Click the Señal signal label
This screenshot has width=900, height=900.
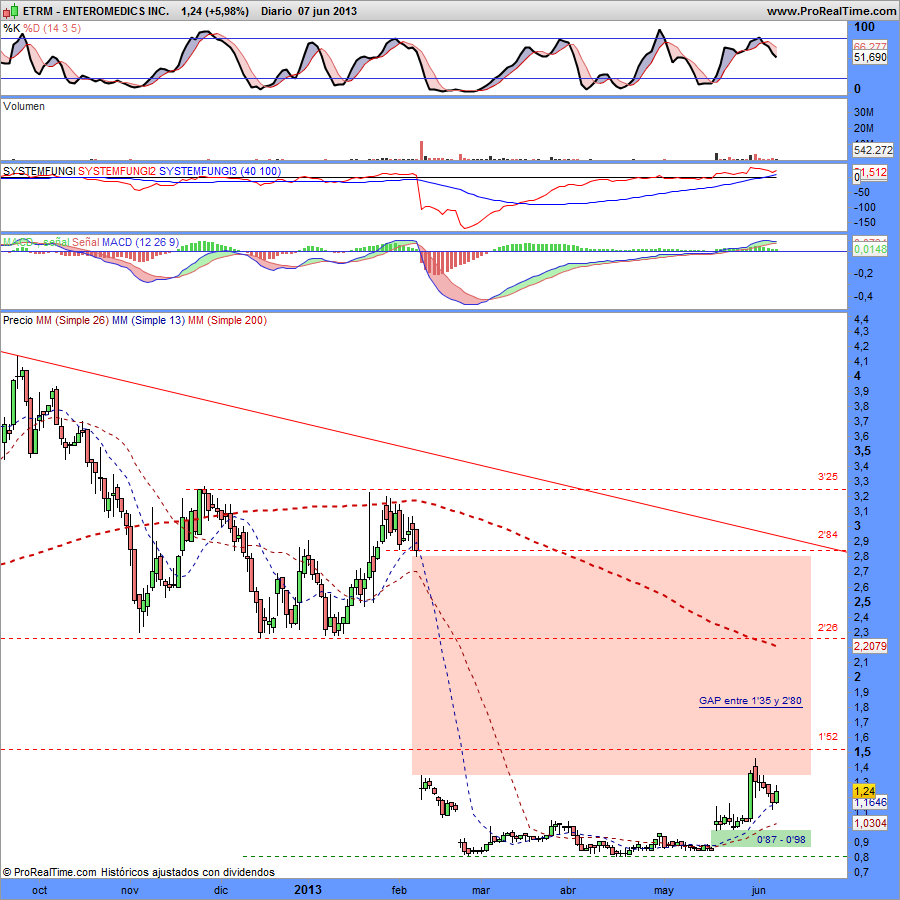[x=86, y=242]
